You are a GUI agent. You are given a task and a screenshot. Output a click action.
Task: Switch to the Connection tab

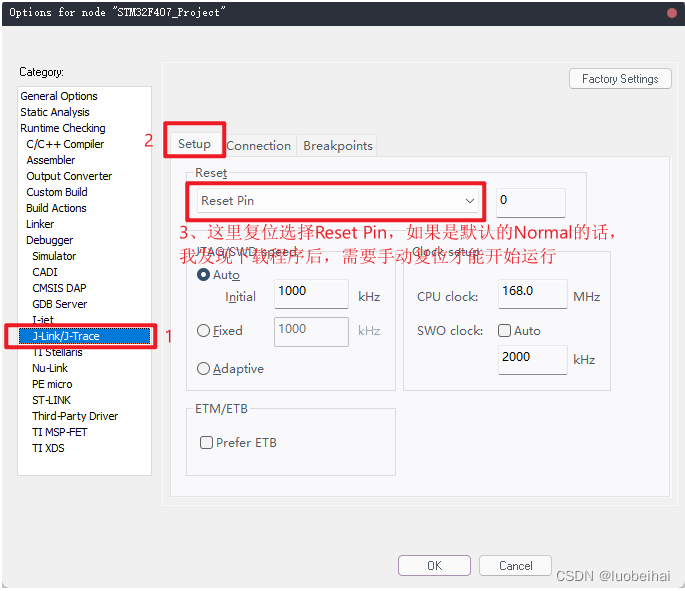point(258,146)
